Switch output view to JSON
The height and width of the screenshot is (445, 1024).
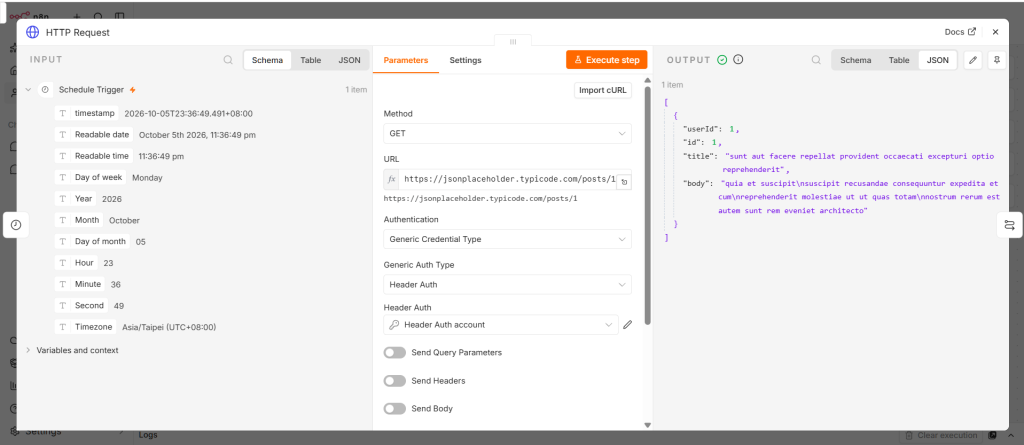pos(938,60)
